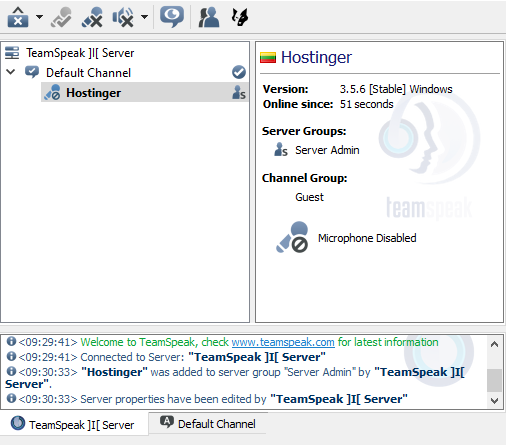This screenshot has height=445, width=506.
Task: Open the disconnect button dropdown arrow
Action: pyautogui.click(x=39, y=17)
